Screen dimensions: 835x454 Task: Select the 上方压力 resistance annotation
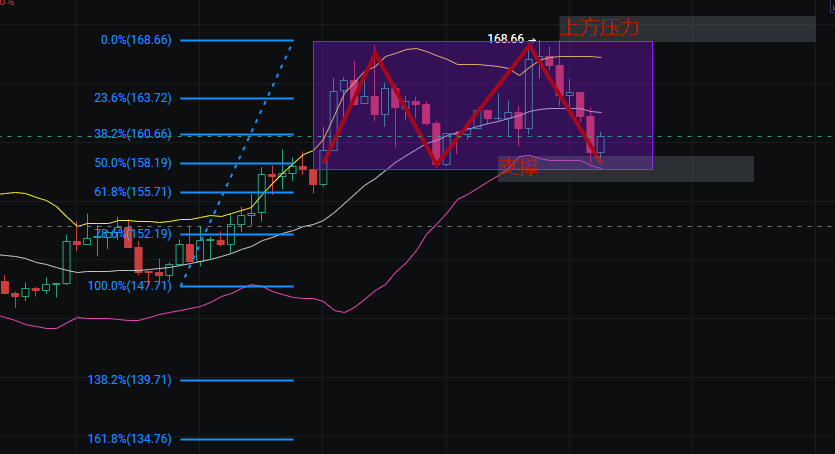pos(600,28)
